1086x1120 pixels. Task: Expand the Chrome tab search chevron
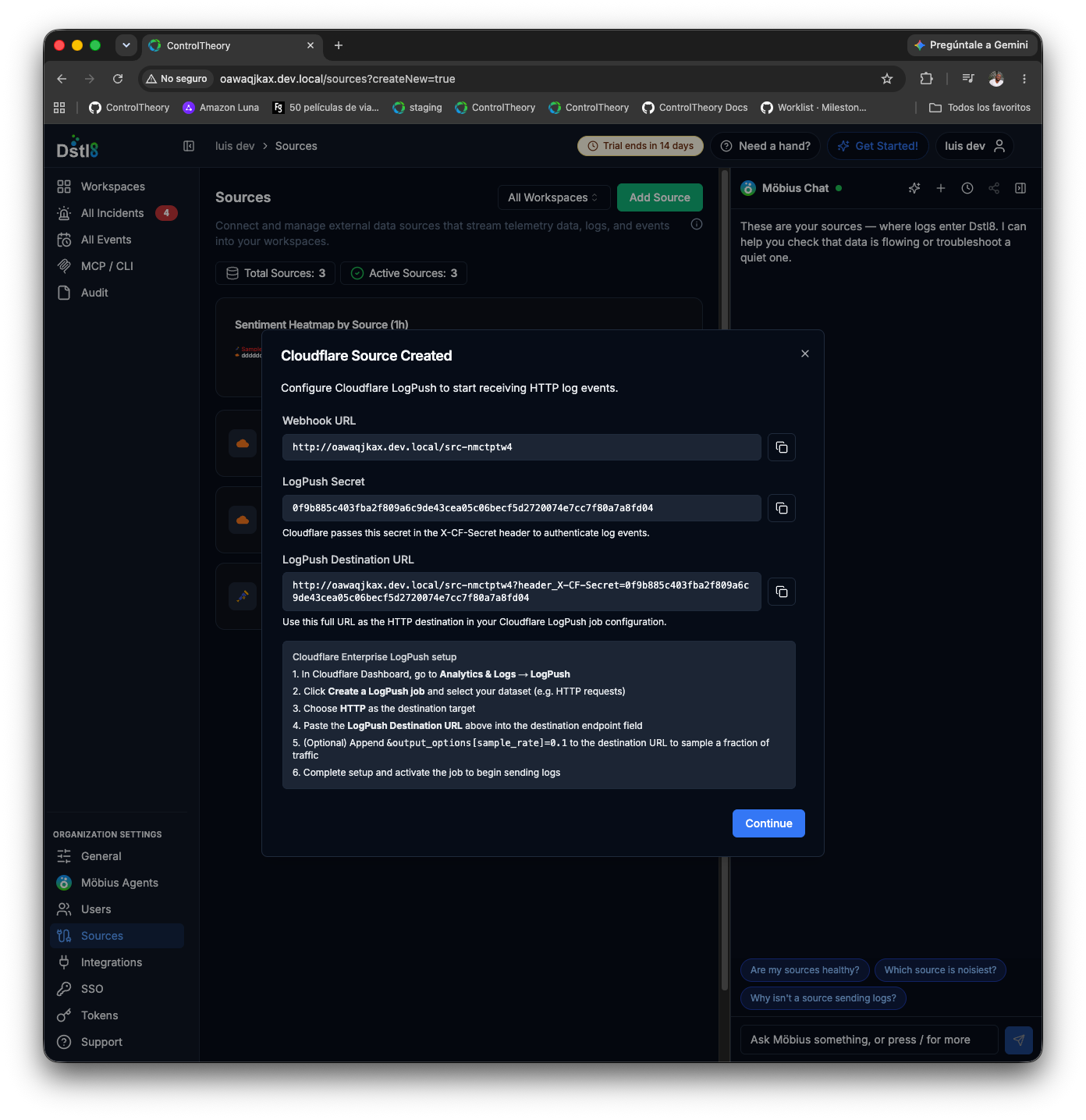pyautogui.click(x=126, y=45)
